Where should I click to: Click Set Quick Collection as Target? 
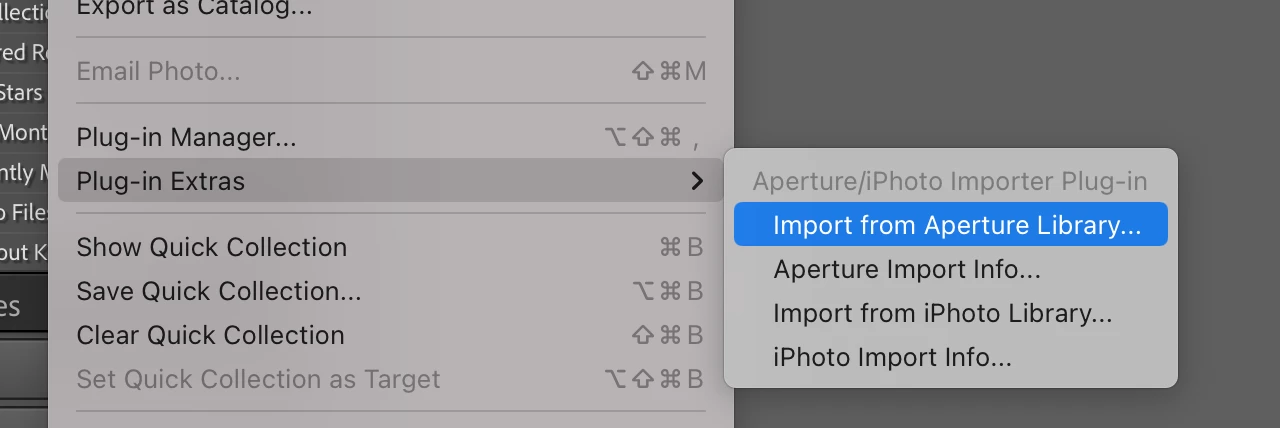(258, 379)
